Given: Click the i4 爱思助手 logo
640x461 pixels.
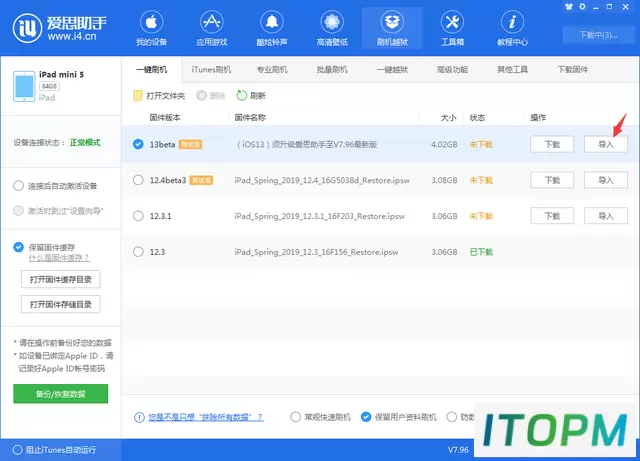Looking at the screenshot, I should [60, 28].
